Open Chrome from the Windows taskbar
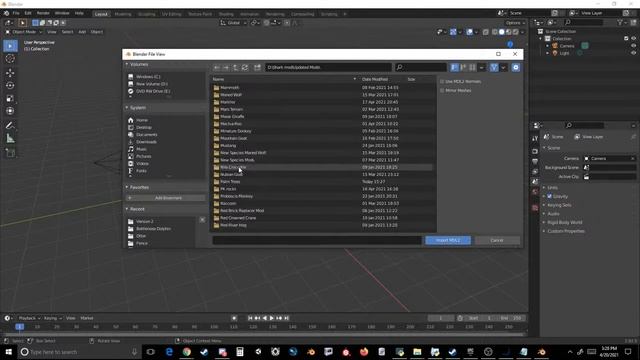This screenshot has height=360, width=640. (187, 352)
